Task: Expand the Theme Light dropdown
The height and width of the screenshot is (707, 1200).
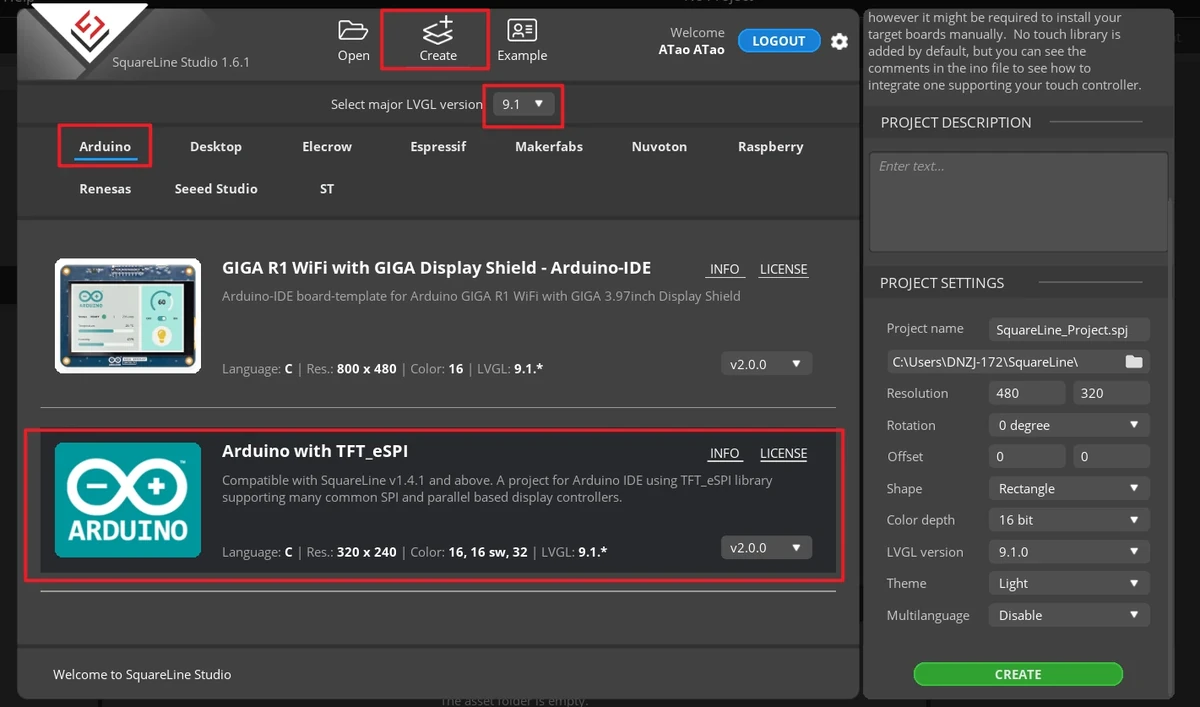Action: point(1068,583)
